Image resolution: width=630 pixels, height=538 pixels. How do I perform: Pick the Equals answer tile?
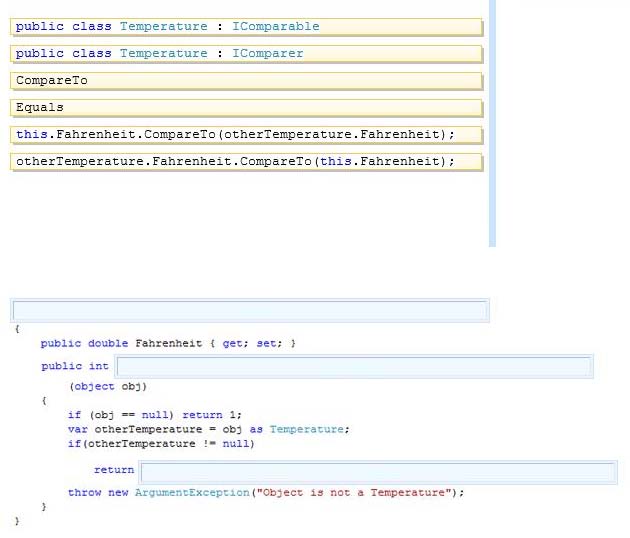point(246,108)
